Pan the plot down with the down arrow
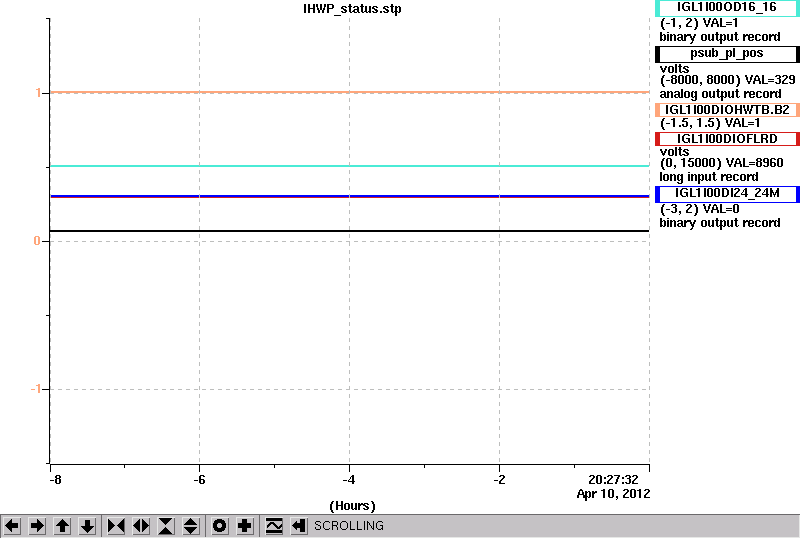Image resolution: width=800 pixels, height=538 pixels. point(87,526)
